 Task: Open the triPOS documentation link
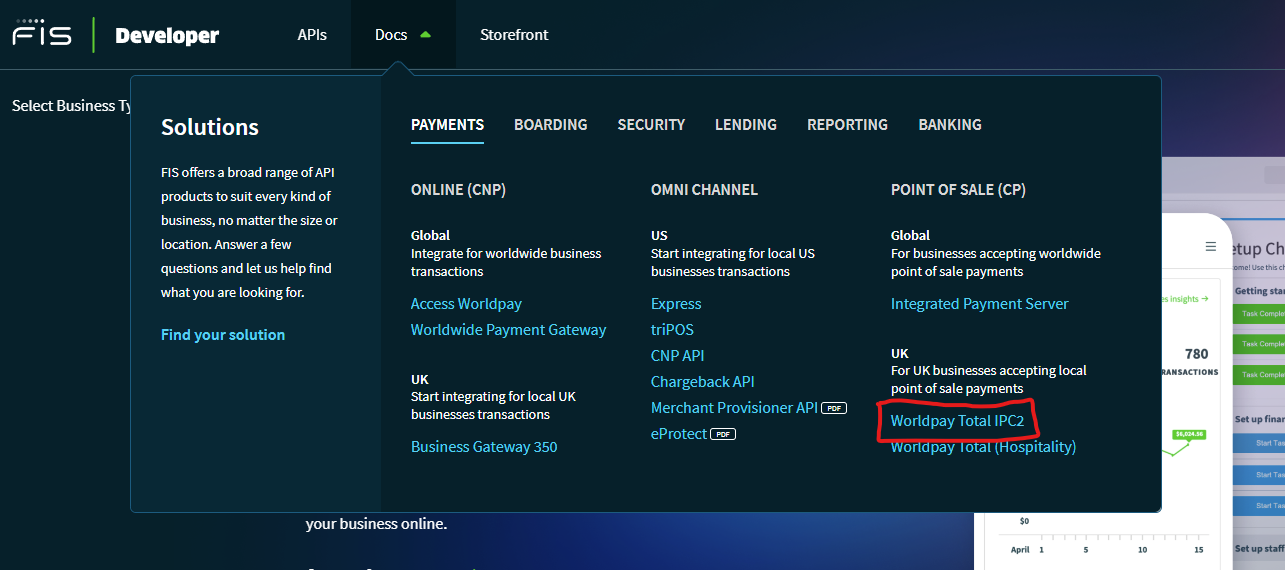tap(672, 330)
